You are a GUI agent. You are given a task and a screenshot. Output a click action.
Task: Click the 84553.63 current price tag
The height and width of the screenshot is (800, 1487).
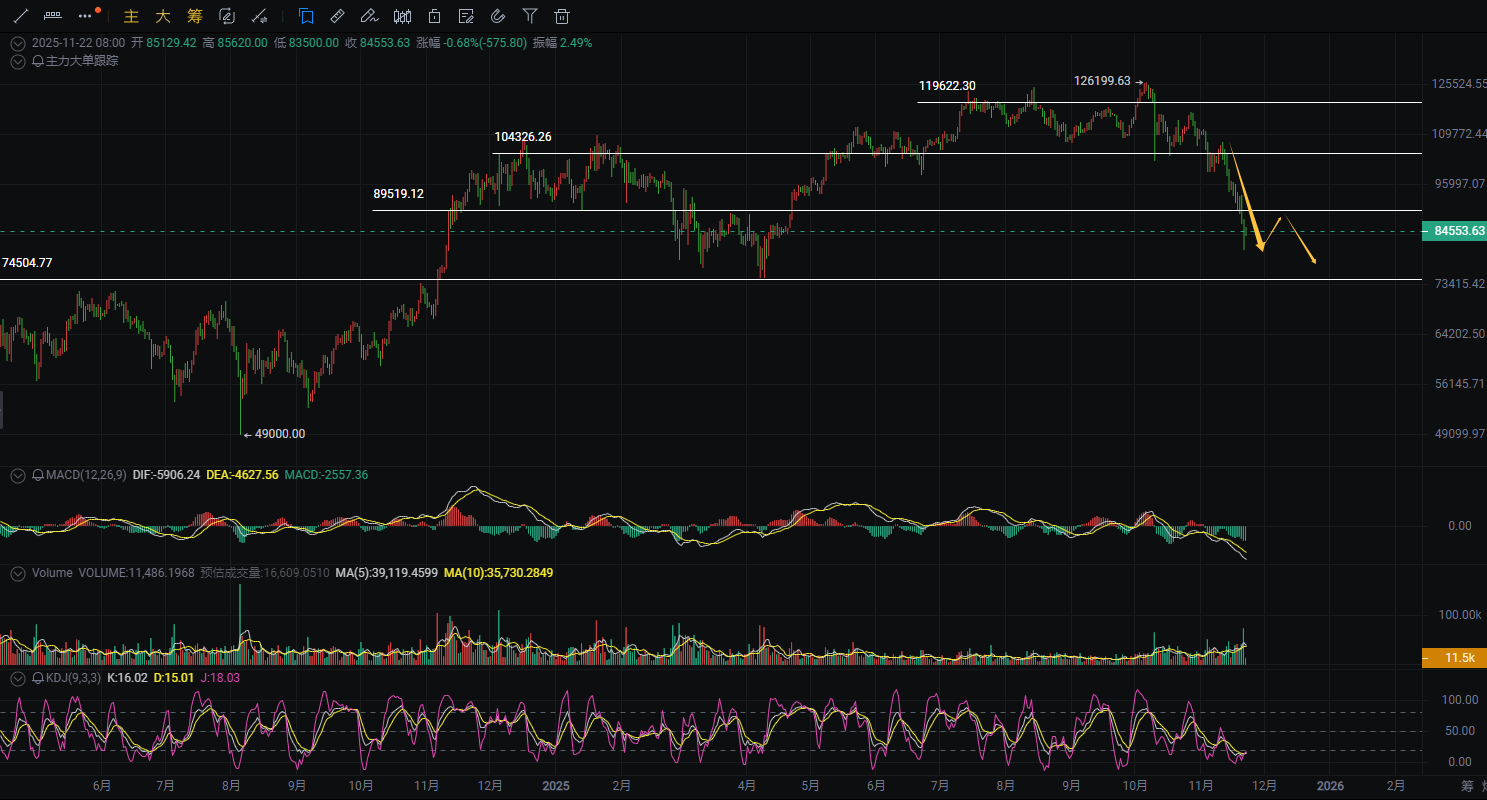1455,231
